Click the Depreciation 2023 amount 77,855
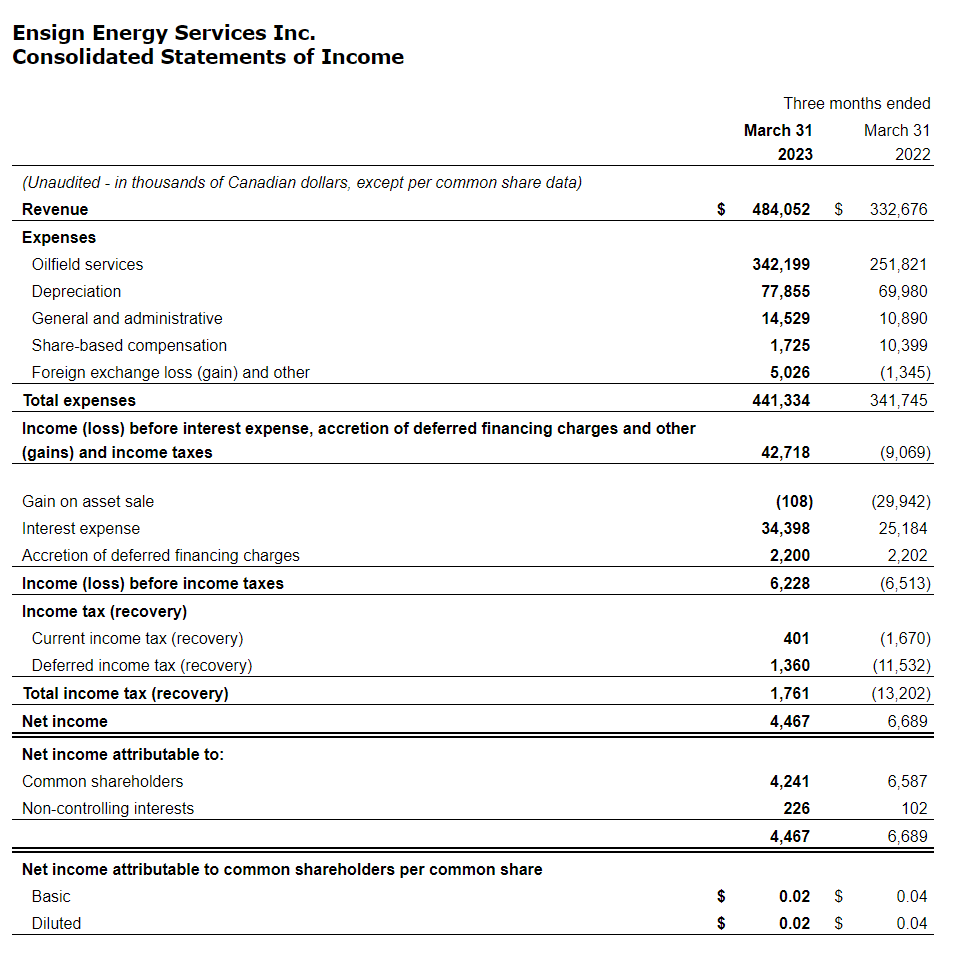 tap(786, 292)
